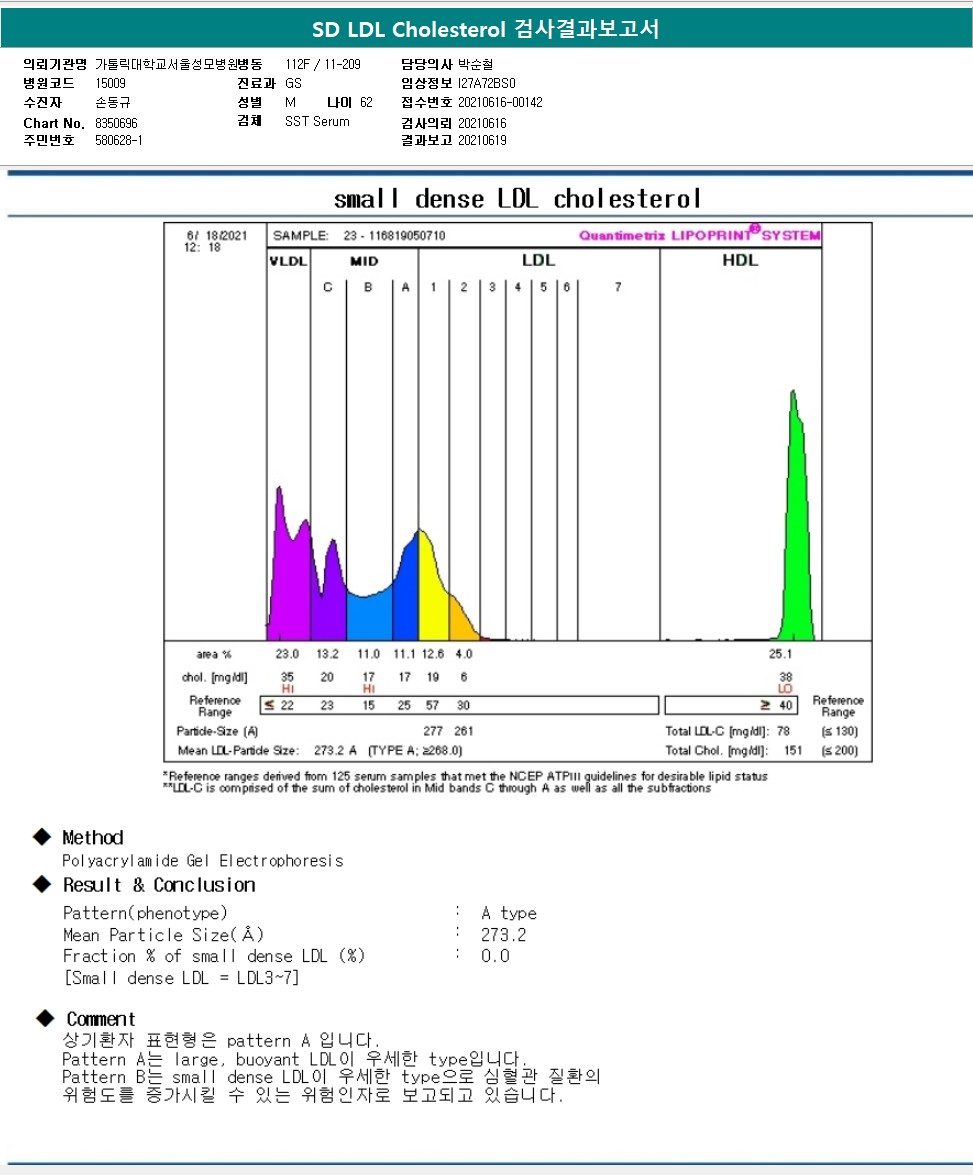Viewport: 973px width, 1175px height.
Task: Select small dense LDL fraction '0.0'
Action: point(495,956)
